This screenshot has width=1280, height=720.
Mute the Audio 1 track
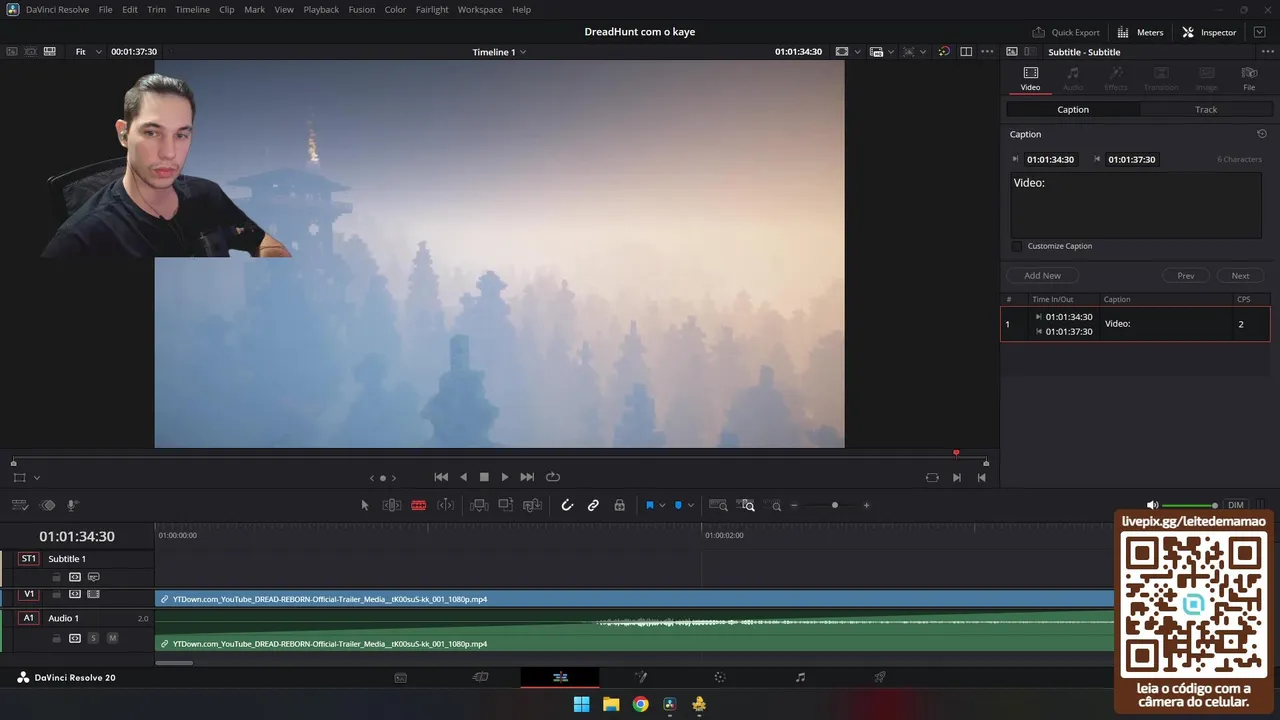point(112,638)
